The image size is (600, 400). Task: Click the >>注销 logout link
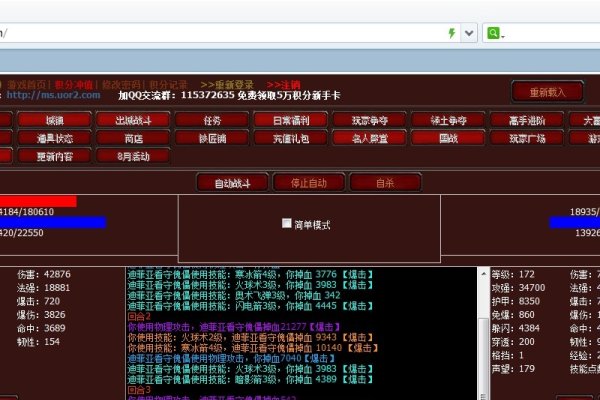(284, 85)
